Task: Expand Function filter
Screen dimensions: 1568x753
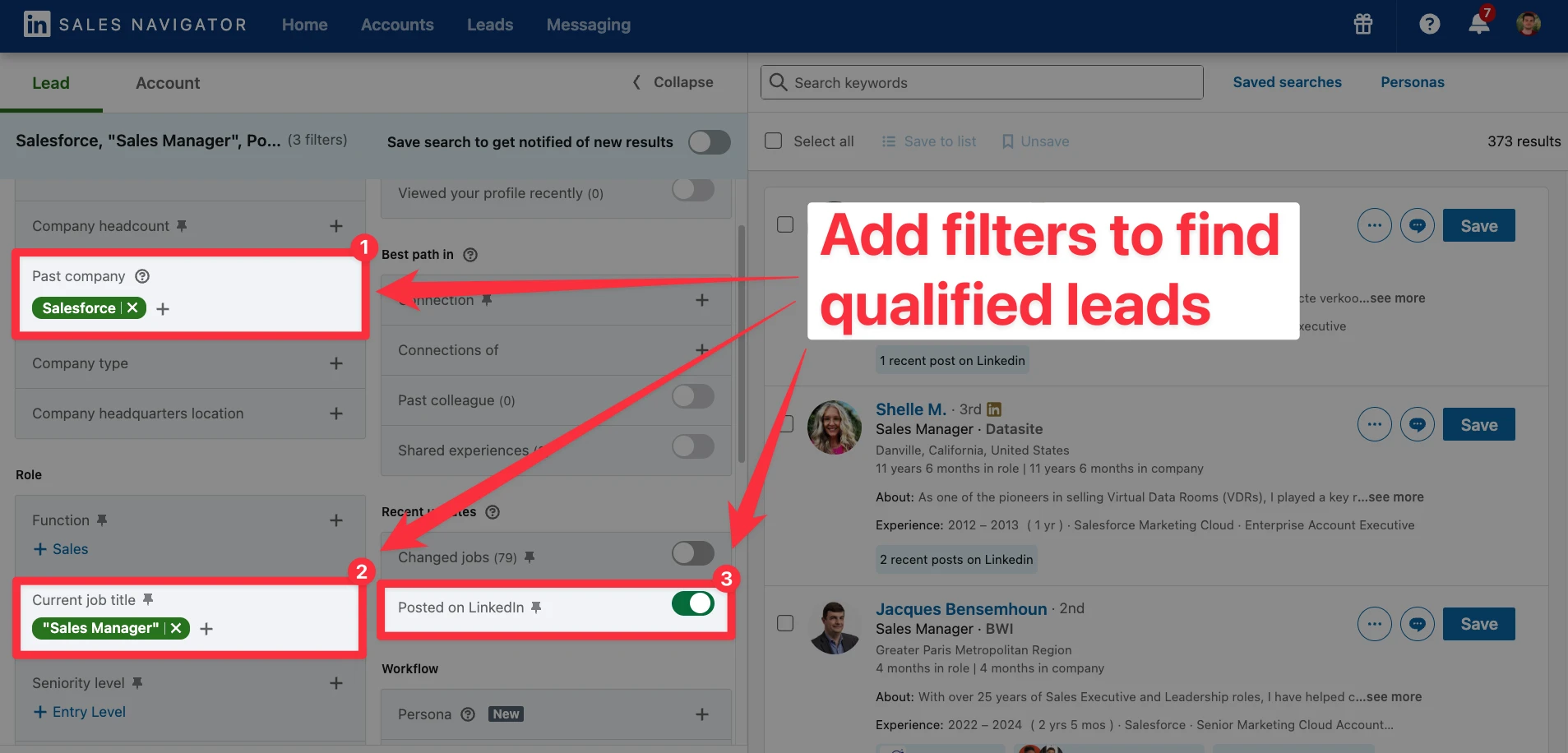Action: (x=336, y=520)
